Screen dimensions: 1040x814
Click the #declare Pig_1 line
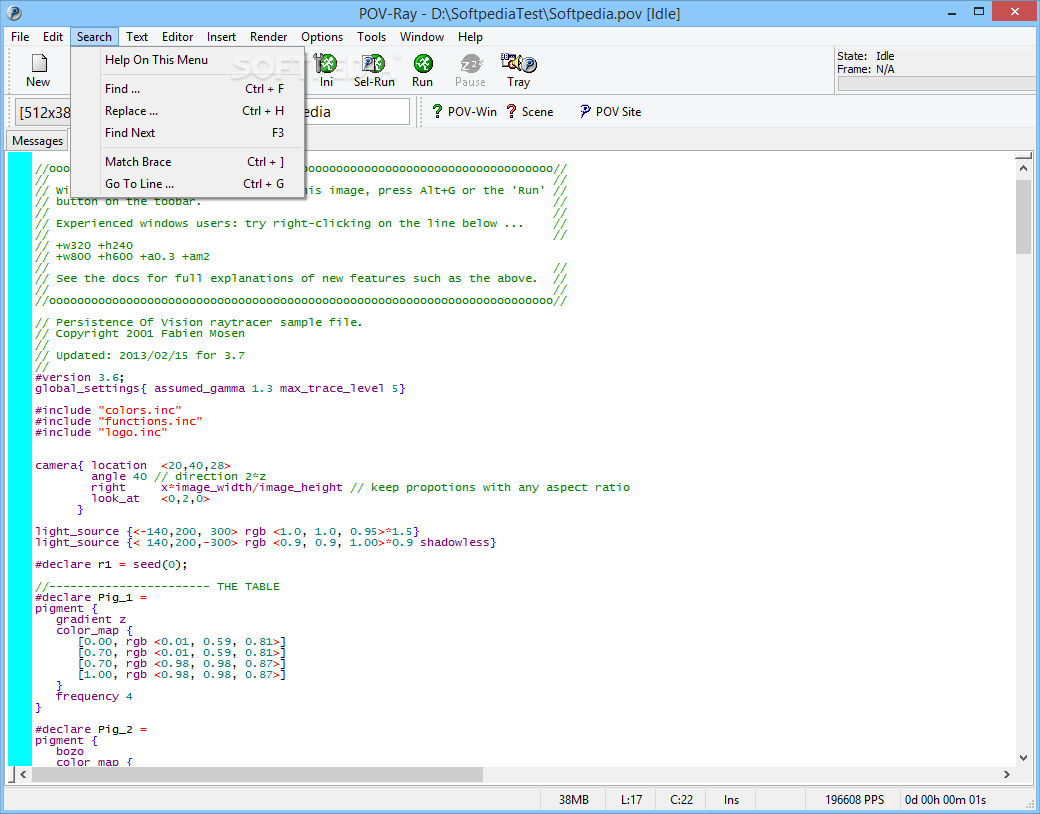(91, 597)
